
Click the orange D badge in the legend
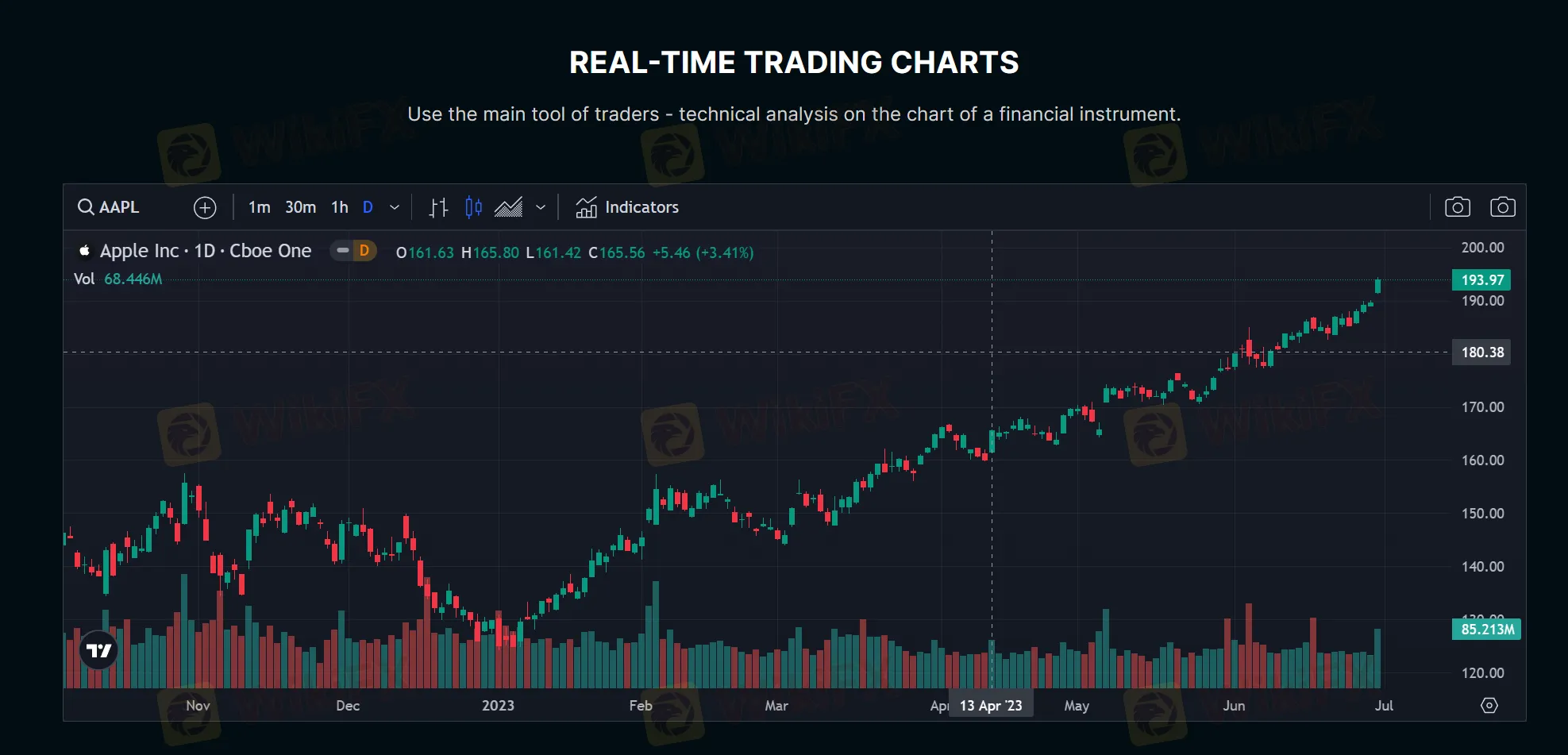364,250
